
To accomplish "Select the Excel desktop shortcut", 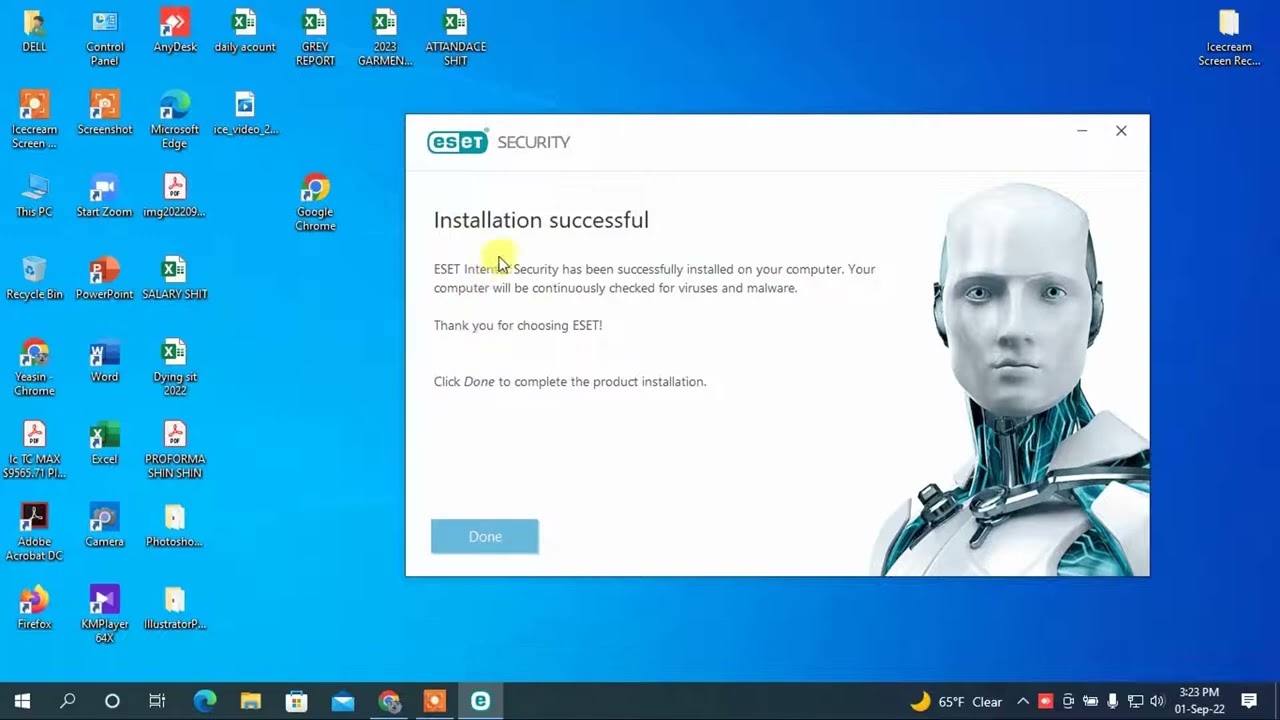I will (x=104, y=443).
